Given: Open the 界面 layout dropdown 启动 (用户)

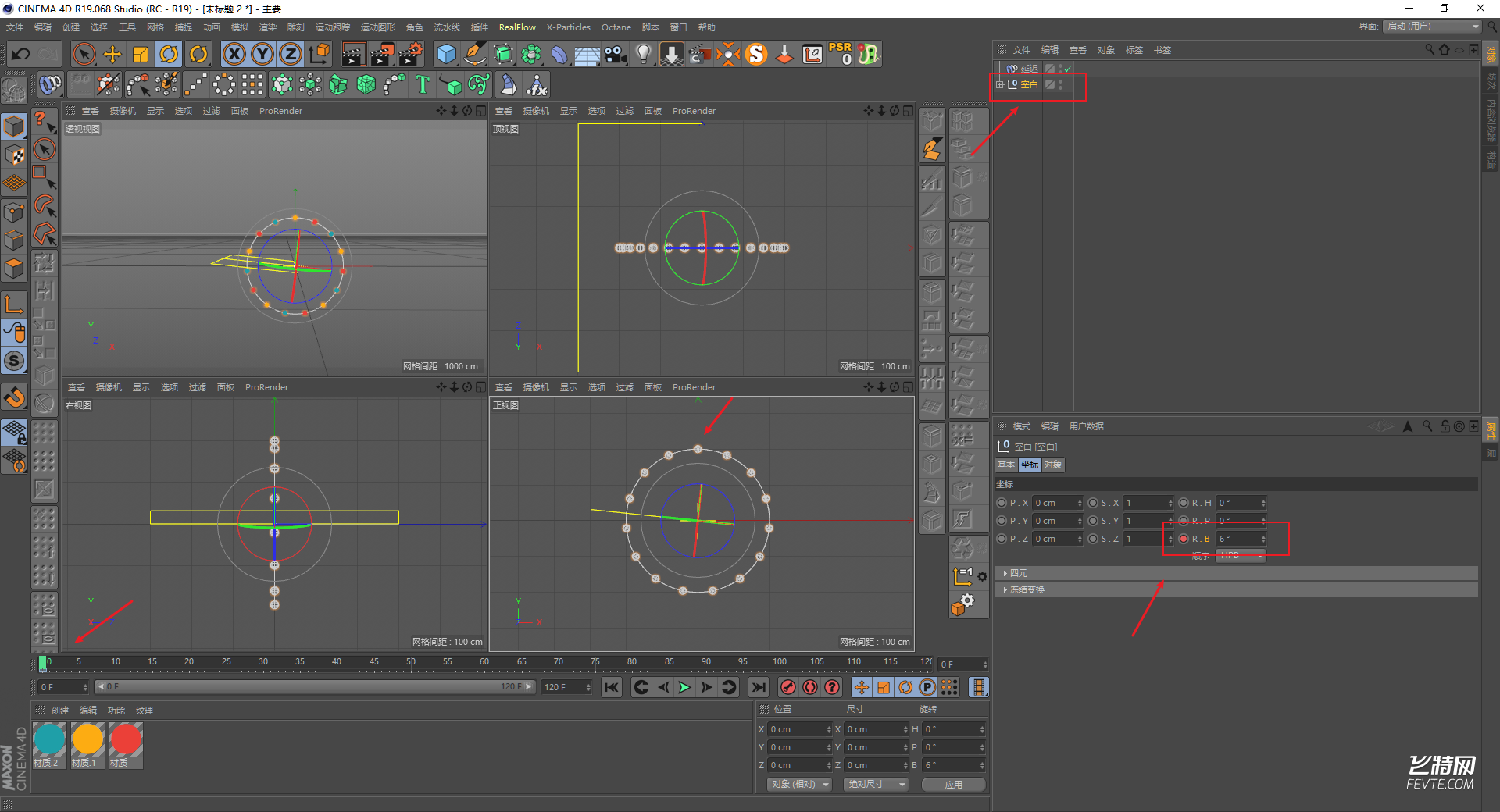Looking at the screenshot, I should 1433,27.
